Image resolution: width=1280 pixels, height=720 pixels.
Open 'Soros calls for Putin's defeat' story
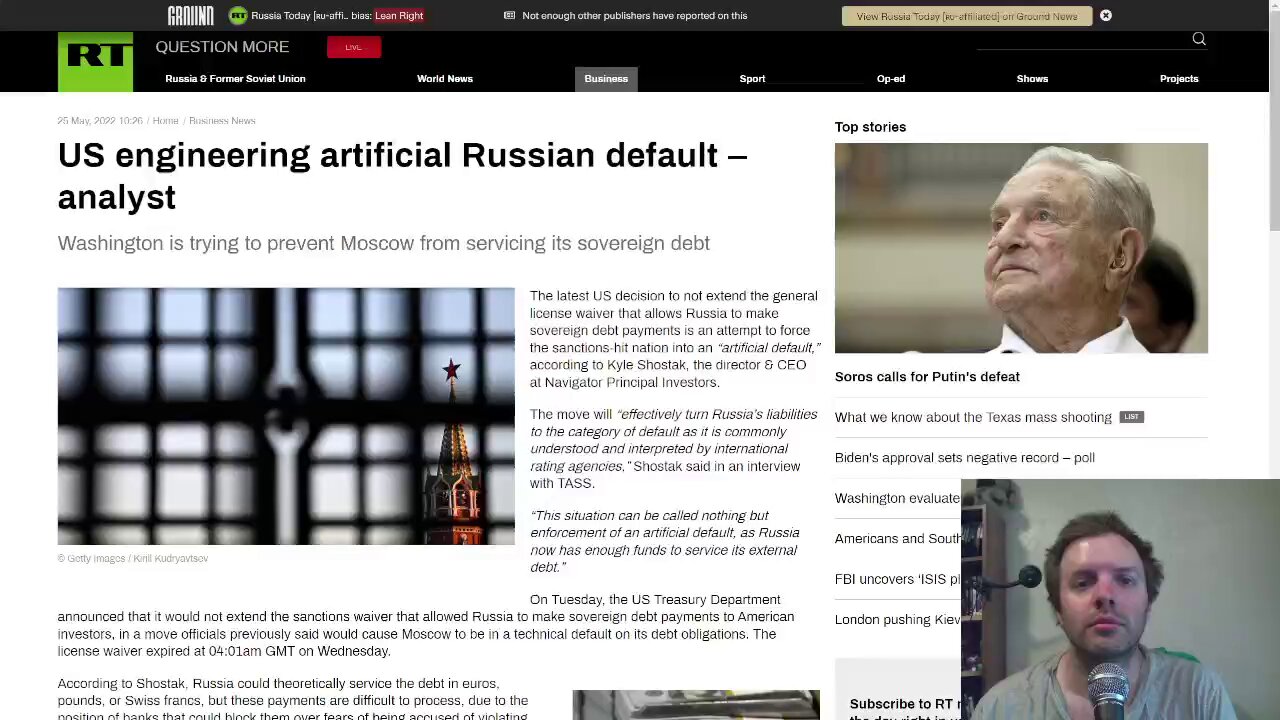(x=927, y=377)
